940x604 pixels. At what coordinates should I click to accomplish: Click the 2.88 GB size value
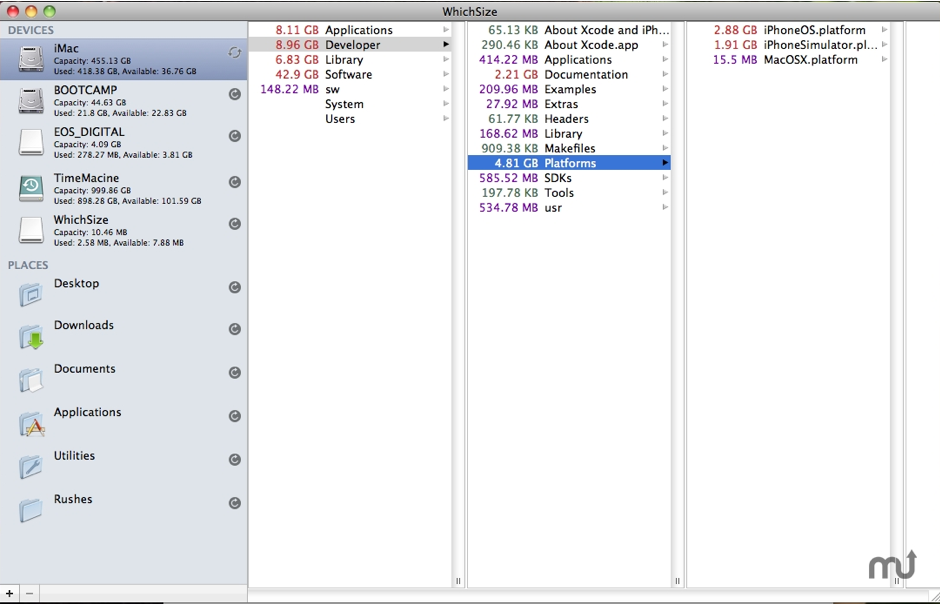tap(735, 29)
